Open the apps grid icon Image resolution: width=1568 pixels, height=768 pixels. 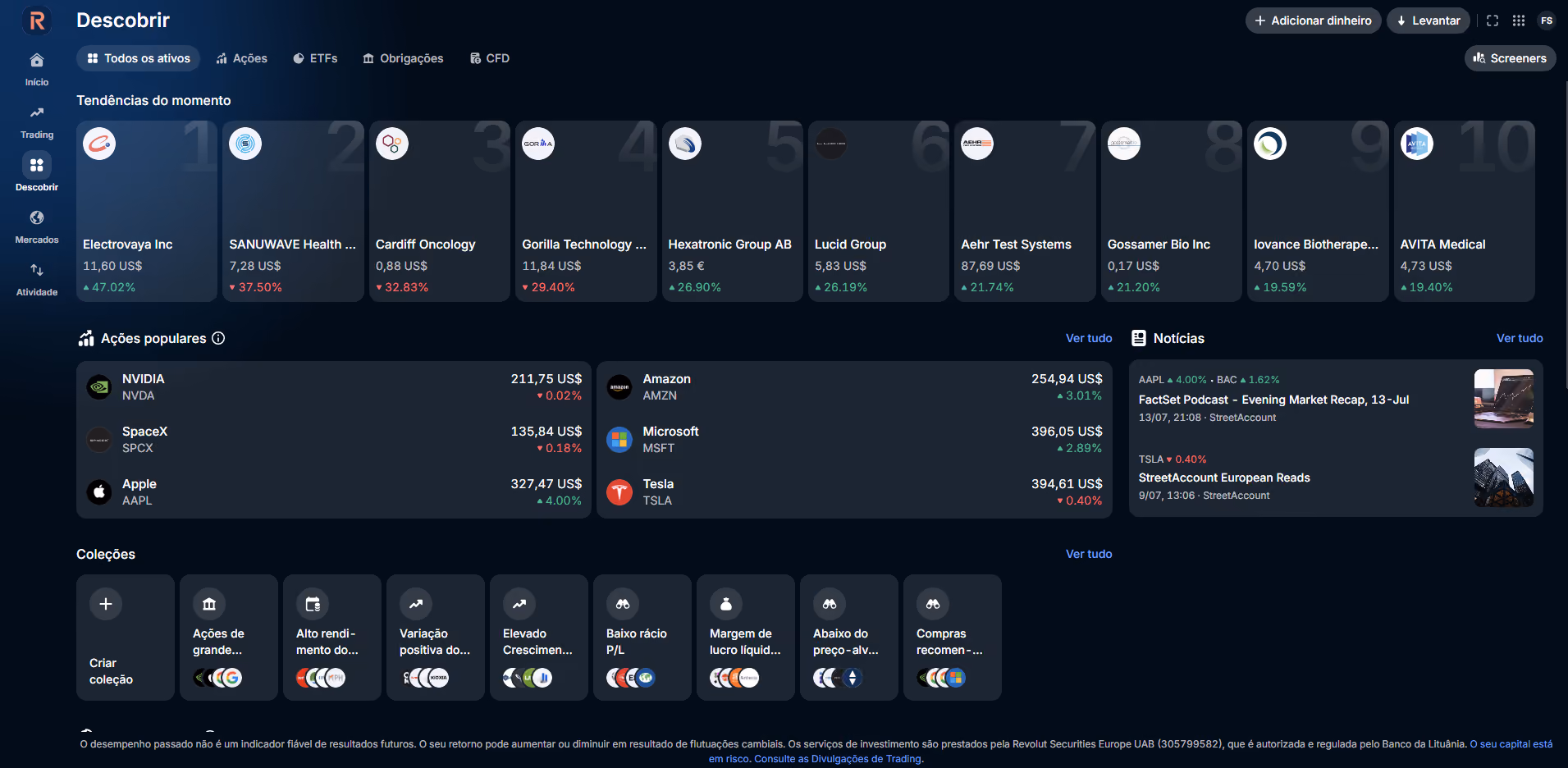tap(1519, 21)
